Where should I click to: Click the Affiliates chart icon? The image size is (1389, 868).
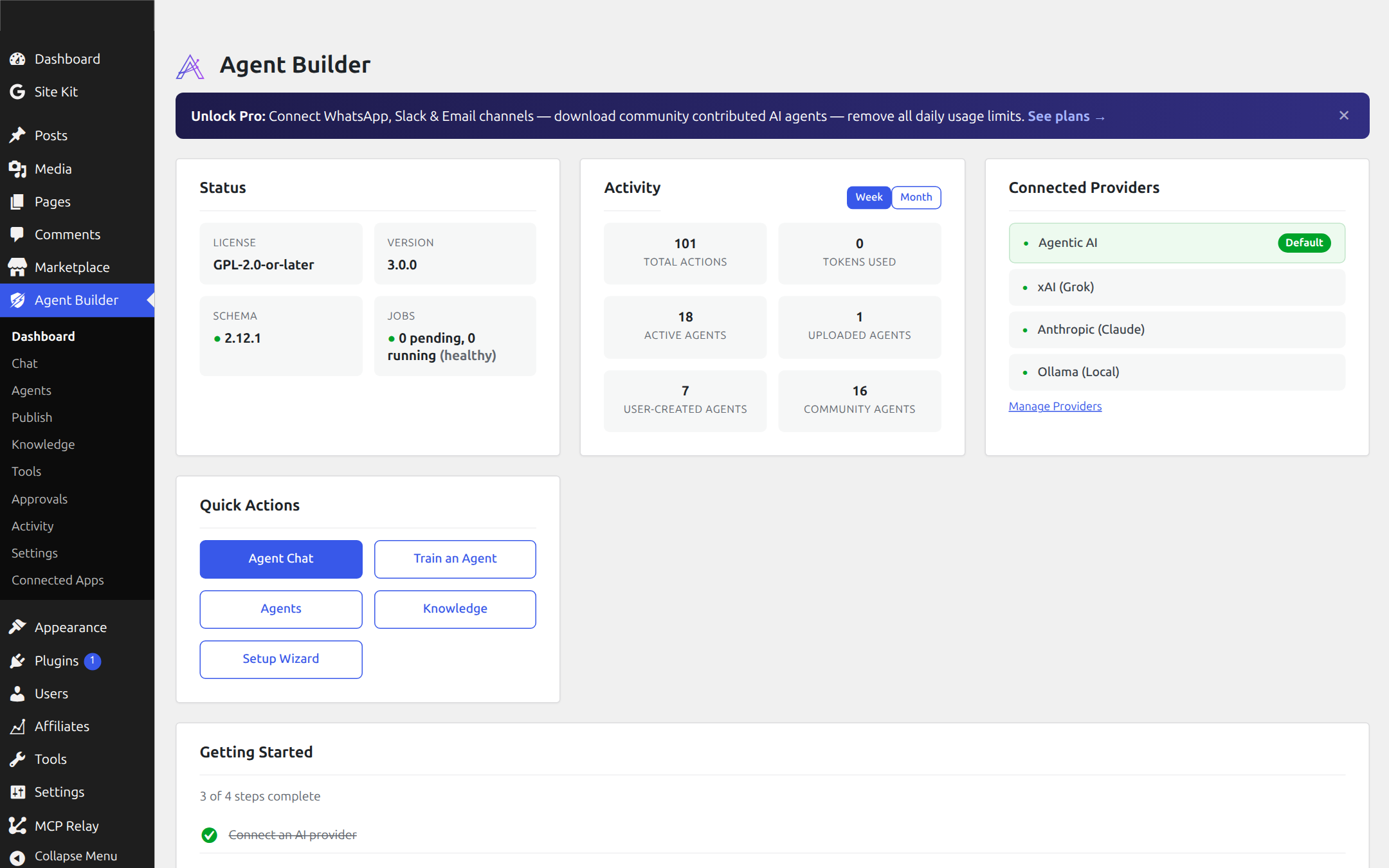[17, 727]
